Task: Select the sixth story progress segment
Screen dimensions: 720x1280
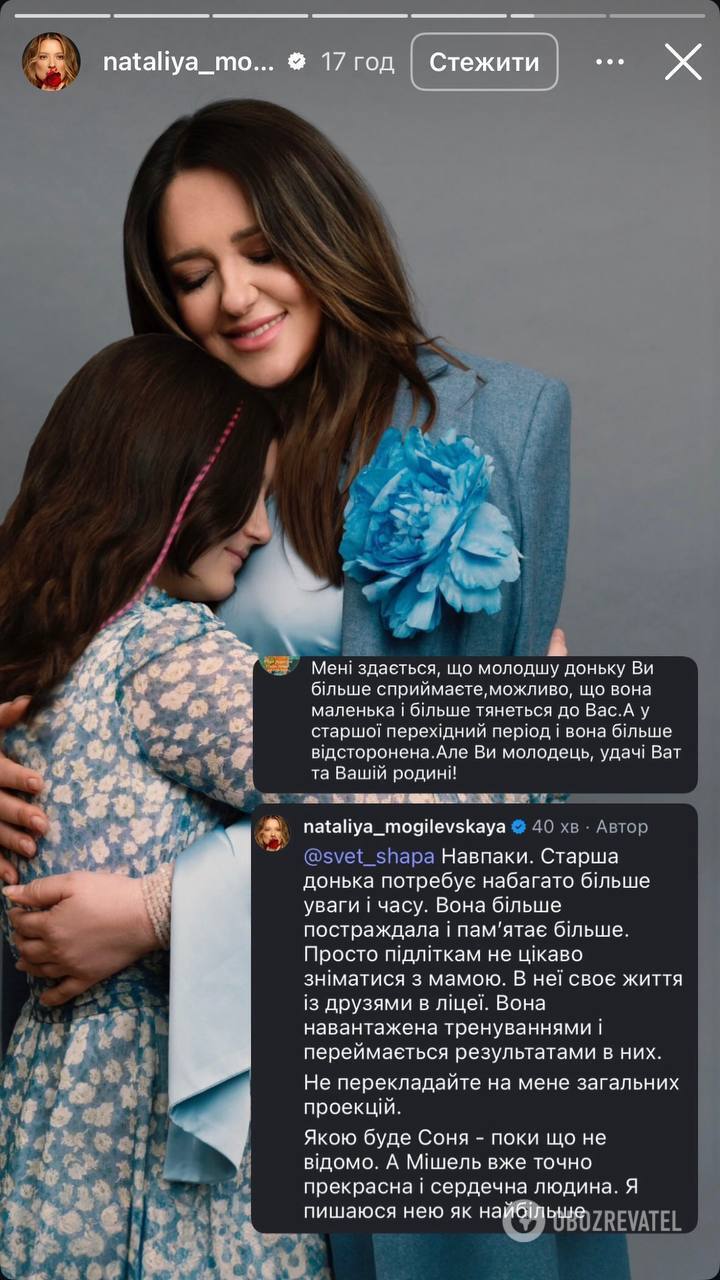Action: coord(557,15)
